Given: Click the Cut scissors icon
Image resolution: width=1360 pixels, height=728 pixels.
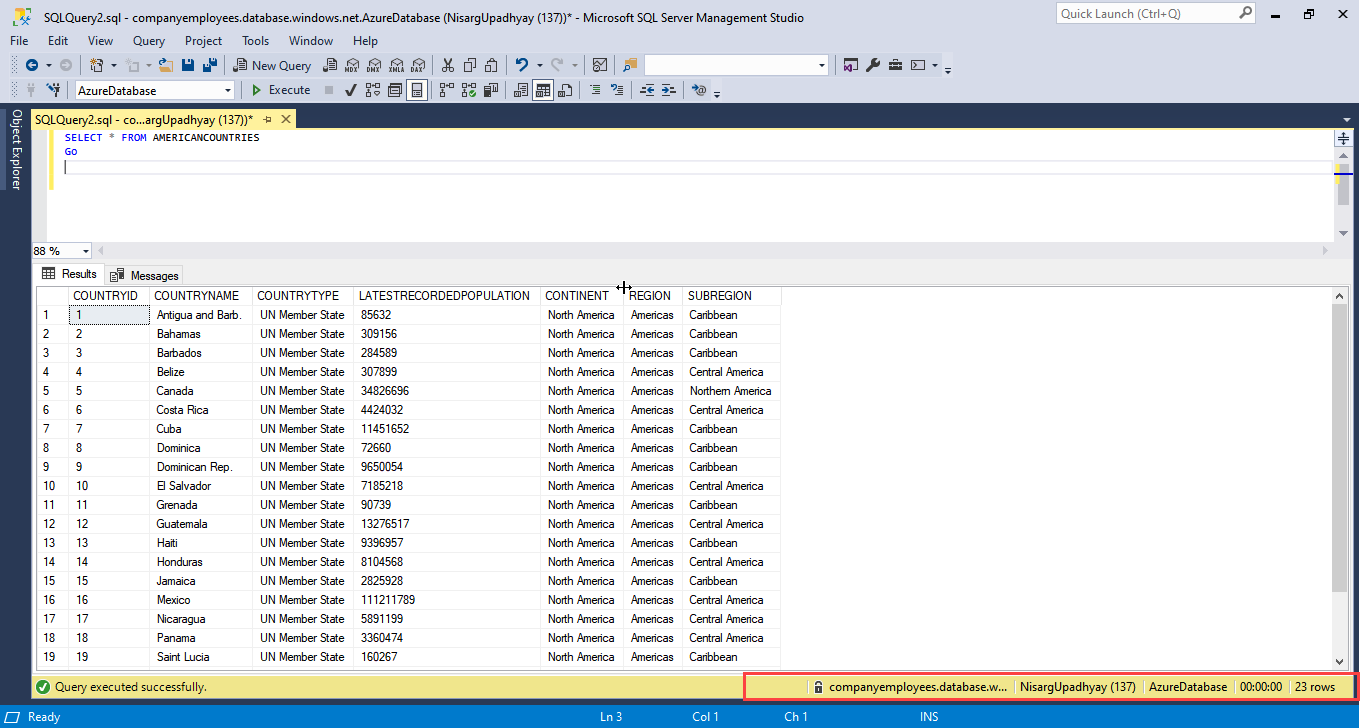Looking at the screenshot, I should pos(447,65).
